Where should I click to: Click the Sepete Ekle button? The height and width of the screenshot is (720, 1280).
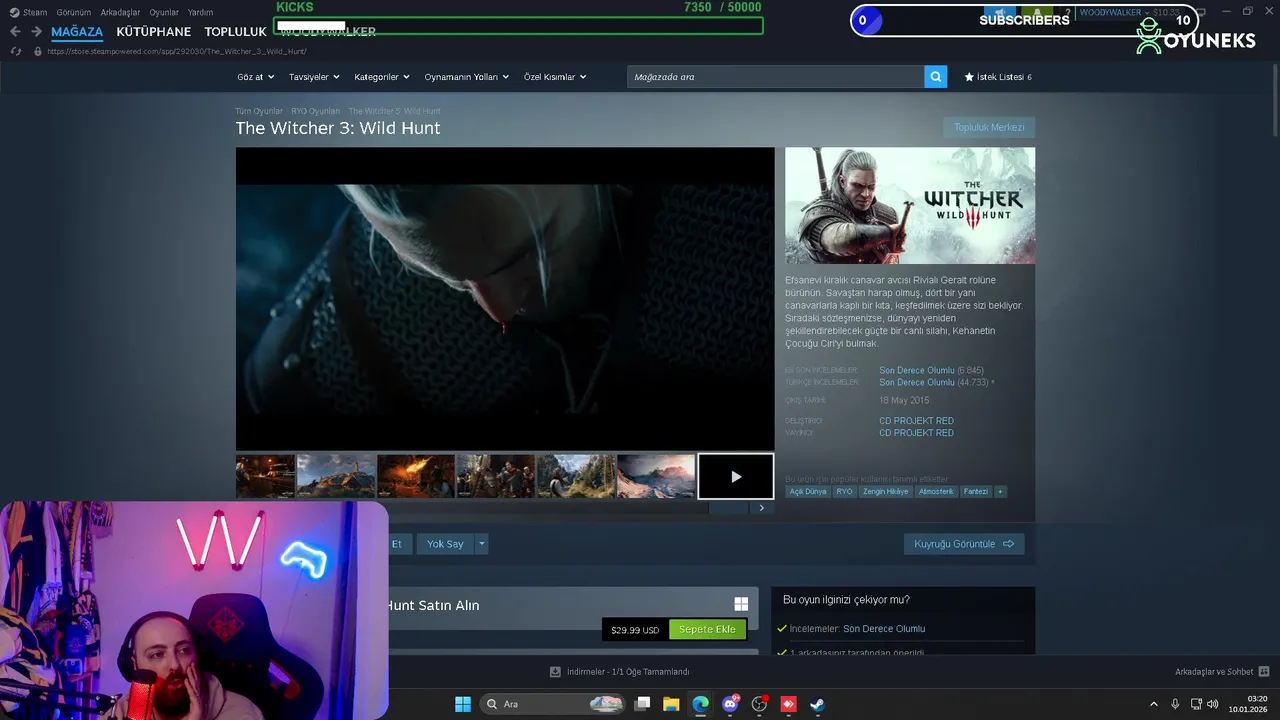click(x=707, y=629)
